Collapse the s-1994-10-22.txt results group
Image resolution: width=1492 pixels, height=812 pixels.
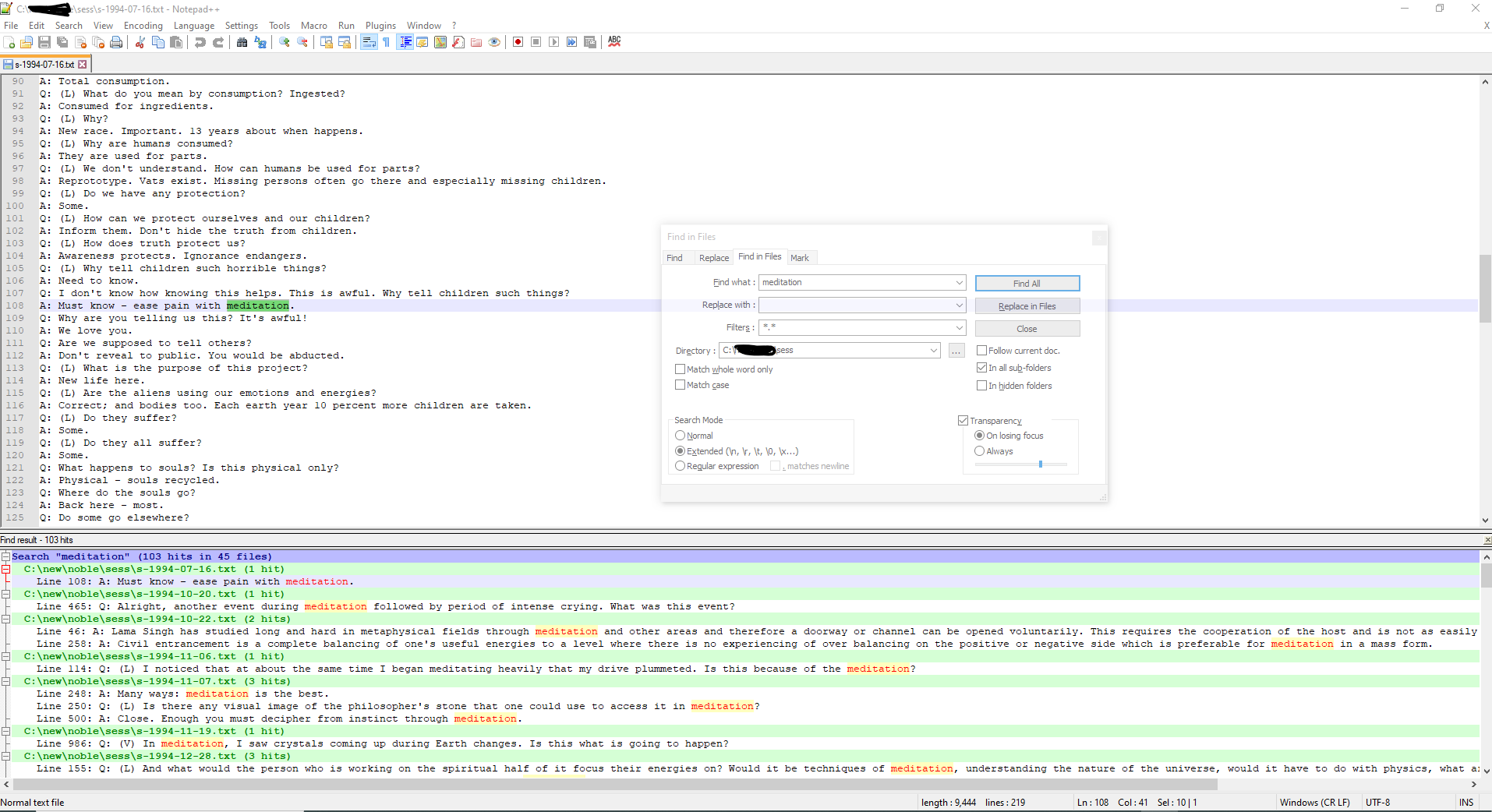coord(5,620)
